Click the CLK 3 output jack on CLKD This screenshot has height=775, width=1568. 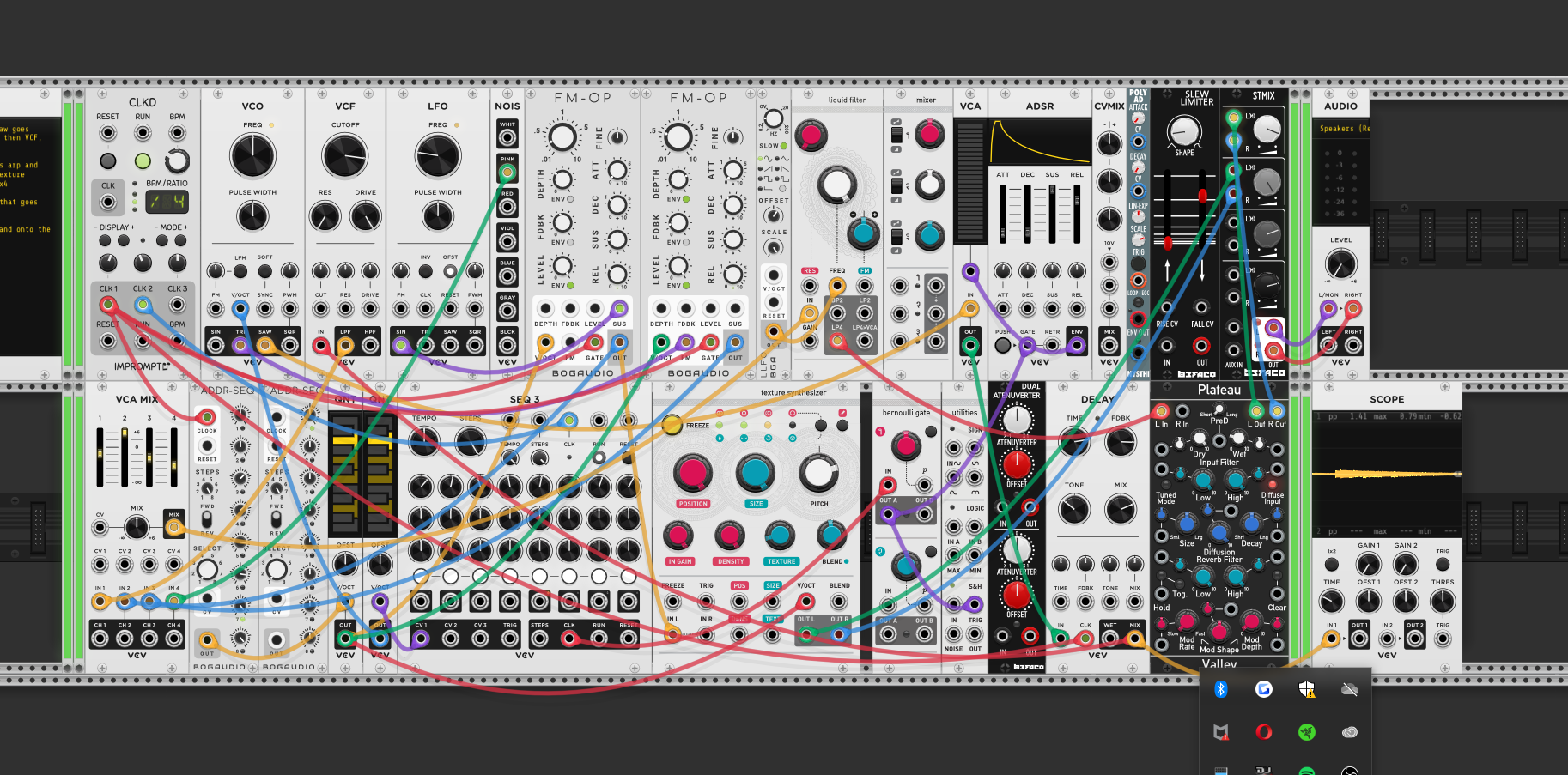[x=178, y=305]
